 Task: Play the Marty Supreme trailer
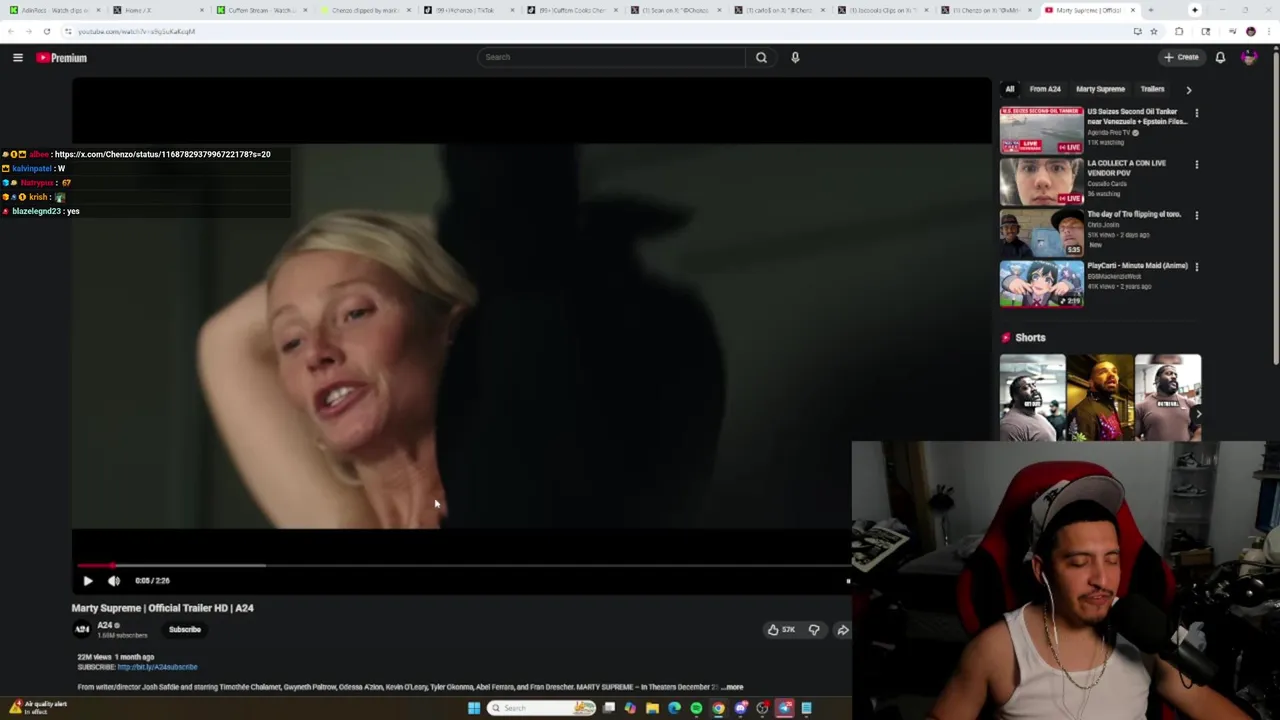click(x=87, y=580)
